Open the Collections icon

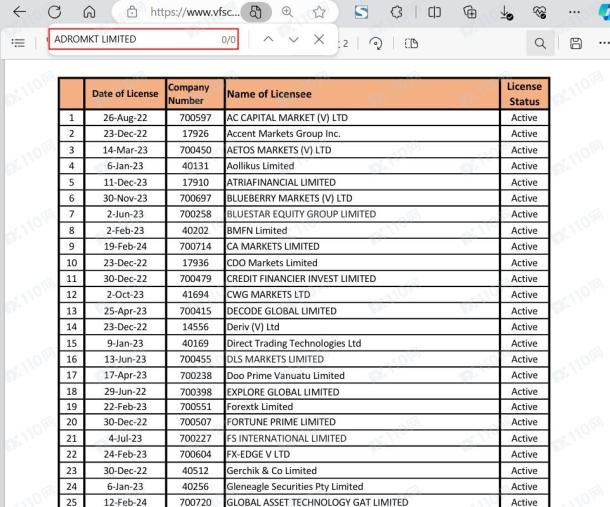pos(470,12)
